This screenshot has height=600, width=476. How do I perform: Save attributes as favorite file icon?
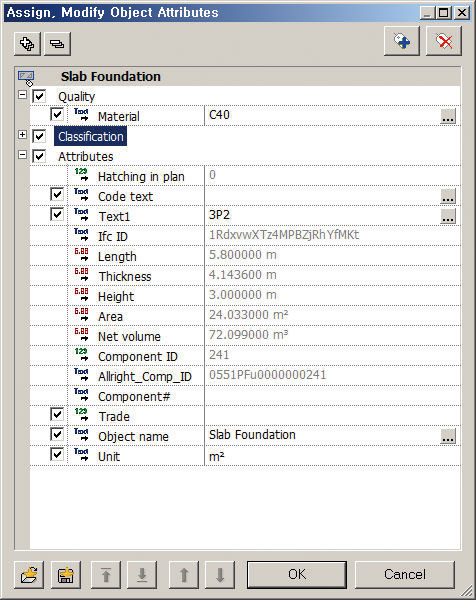coord(66,575)
